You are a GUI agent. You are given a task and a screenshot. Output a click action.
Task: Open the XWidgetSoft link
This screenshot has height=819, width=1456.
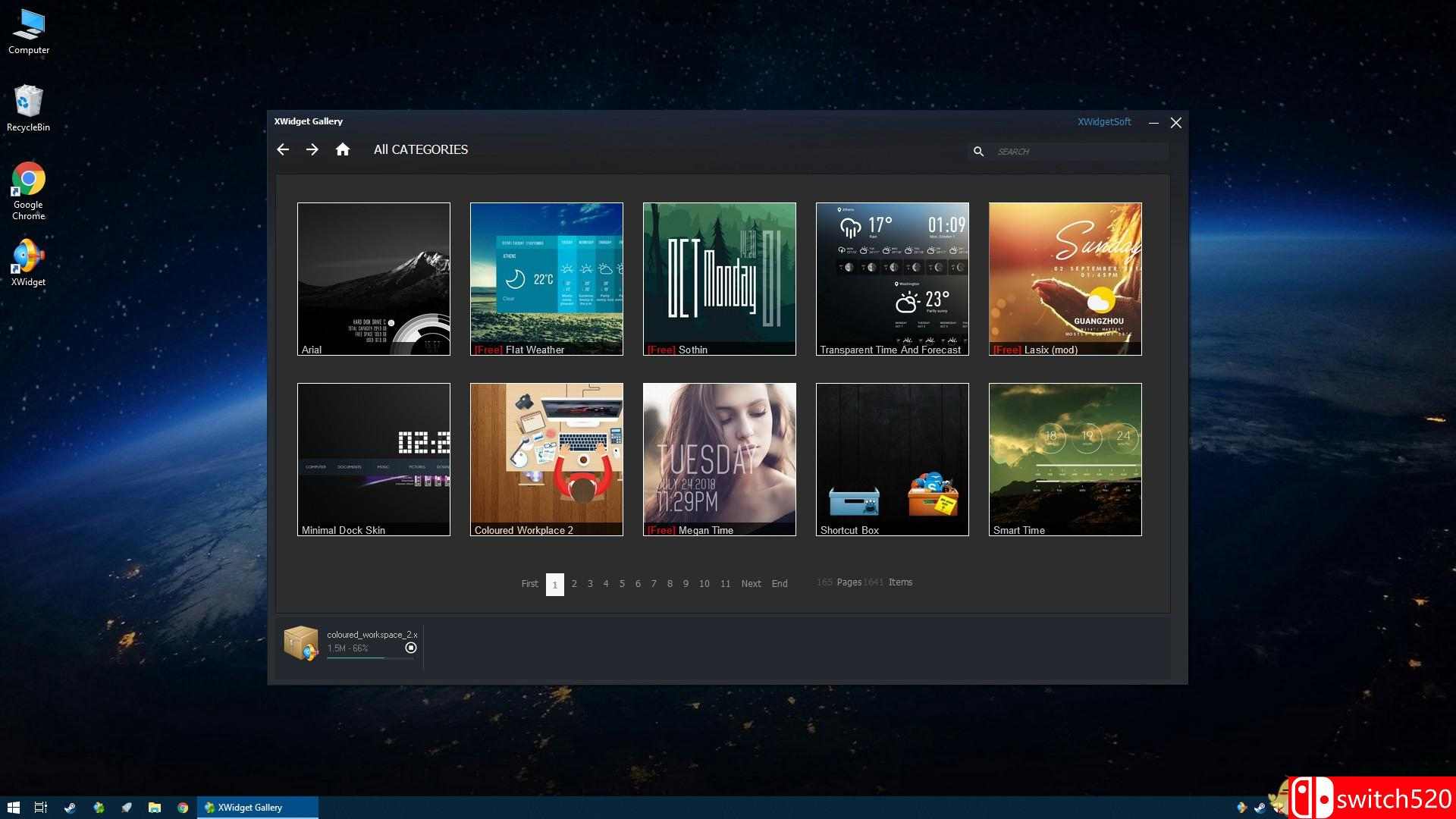(x=1104, y=121)
